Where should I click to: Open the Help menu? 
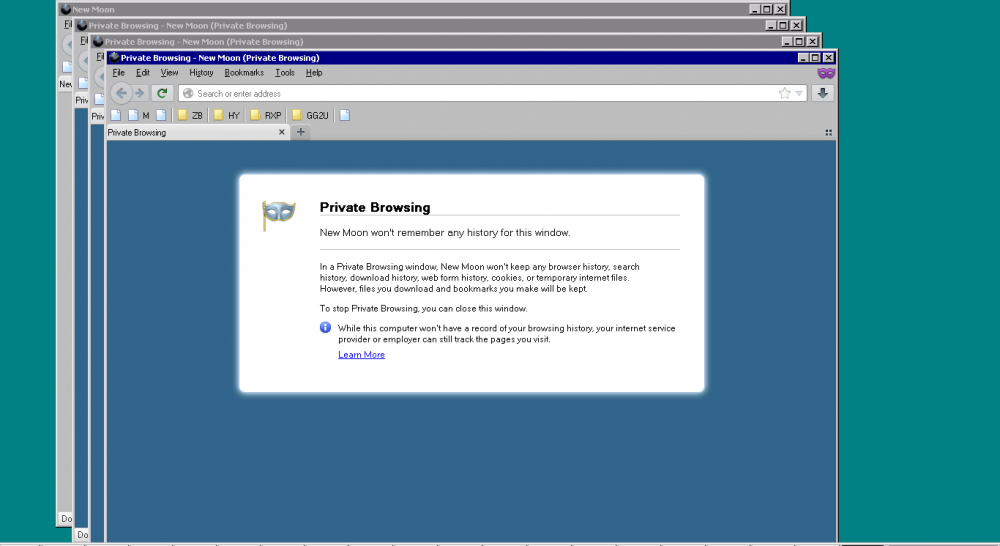tap(314, 73)
